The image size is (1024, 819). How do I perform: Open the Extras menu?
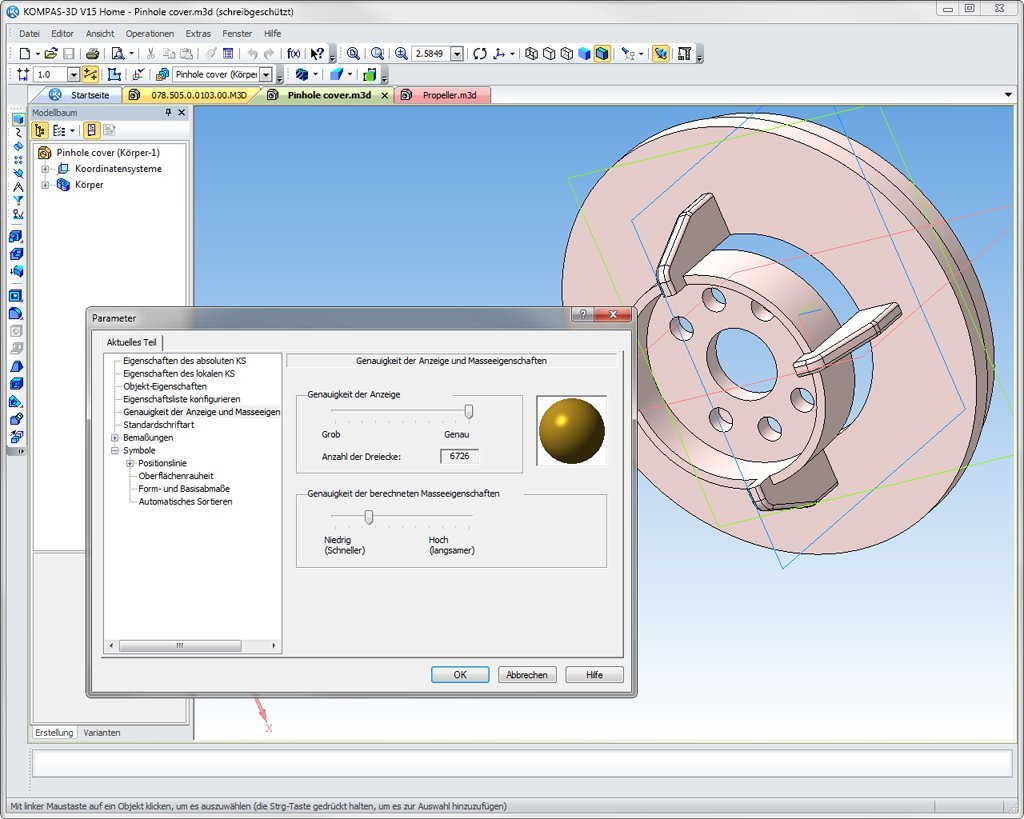click(198, 33)
